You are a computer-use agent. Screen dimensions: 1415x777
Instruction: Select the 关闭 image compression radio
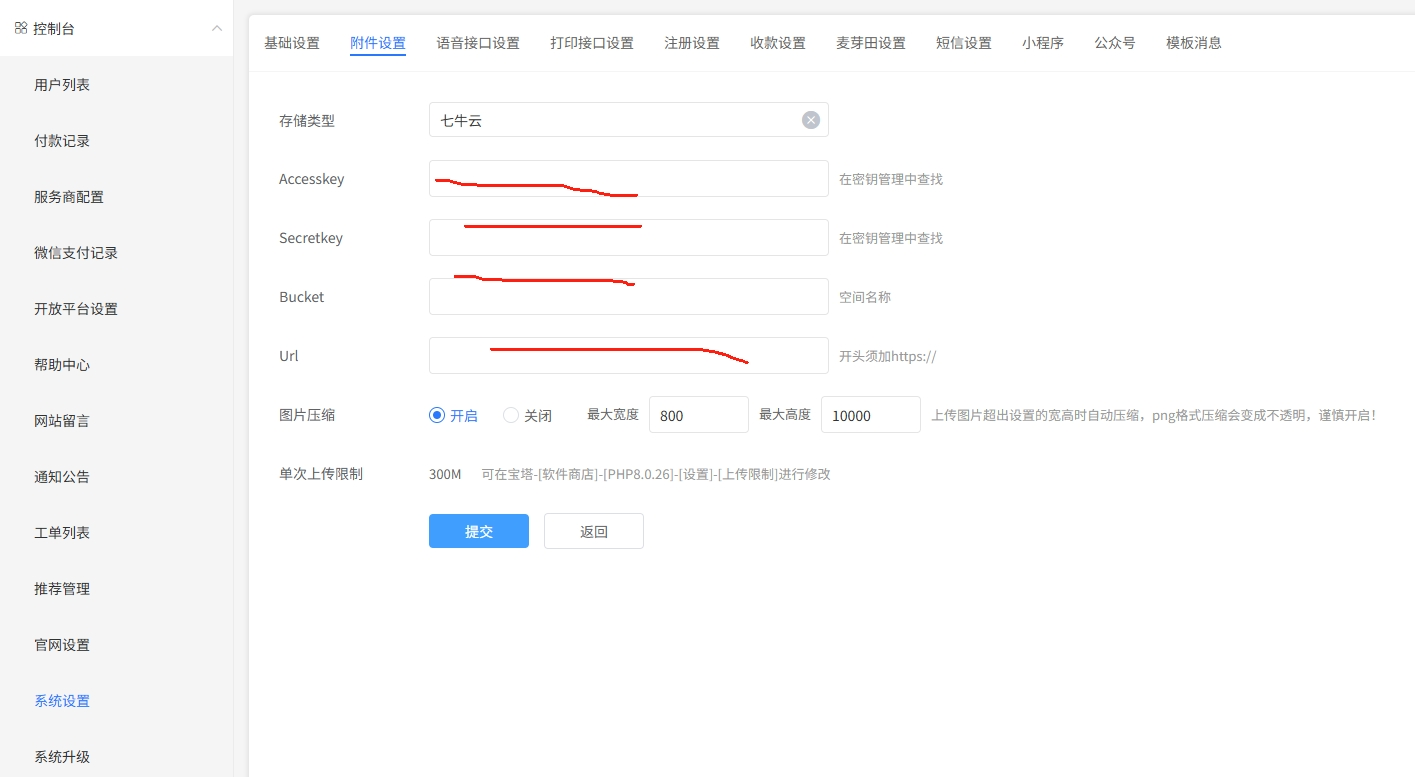point(511,415)
